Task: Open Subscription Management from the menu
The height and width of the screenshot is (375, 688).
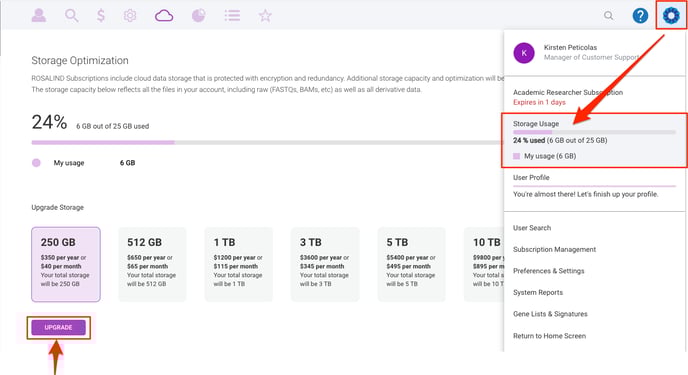Action: (x=554, y=249)
